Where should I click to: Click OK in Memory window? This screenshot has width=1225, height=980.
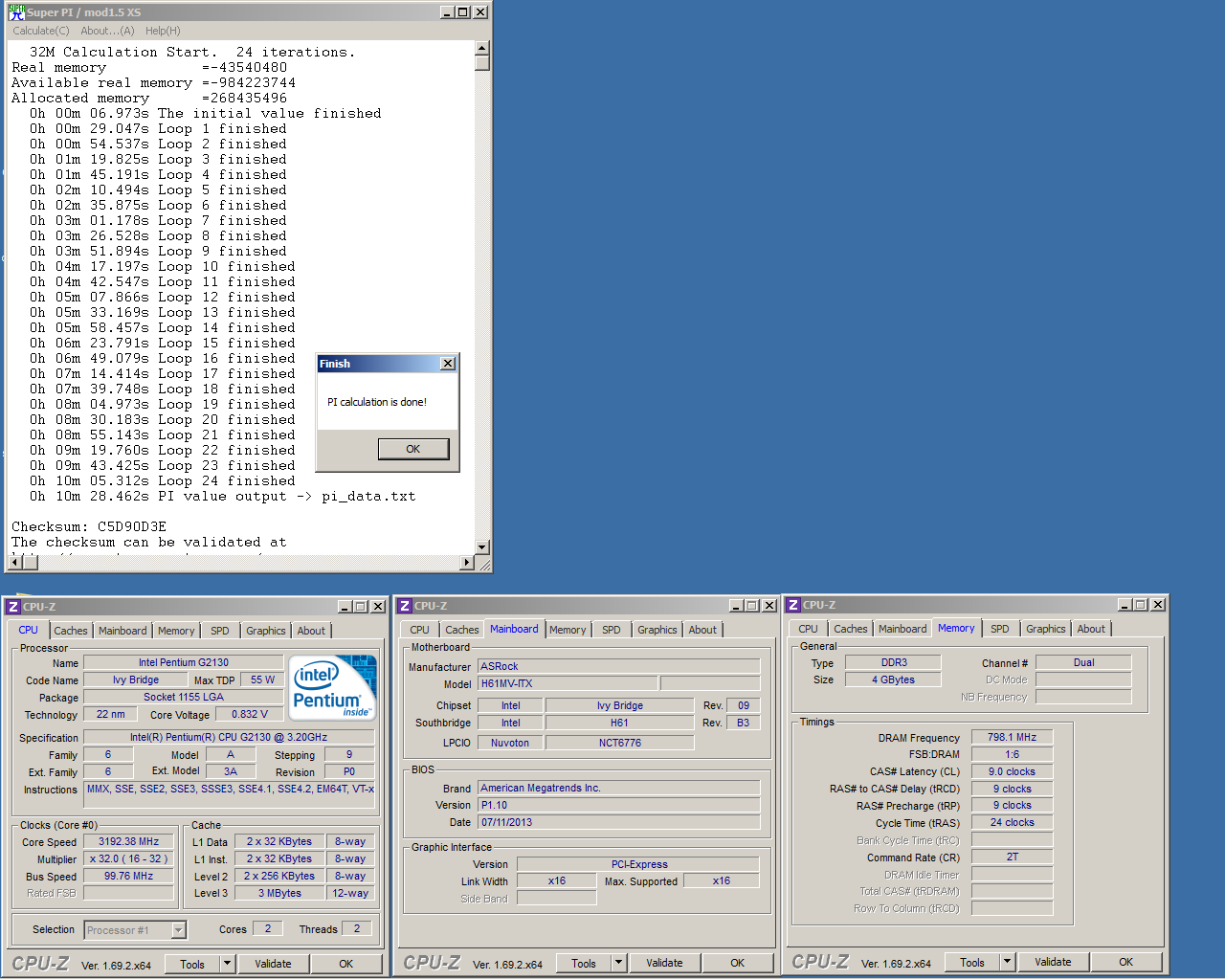[x=1126, y=962]
